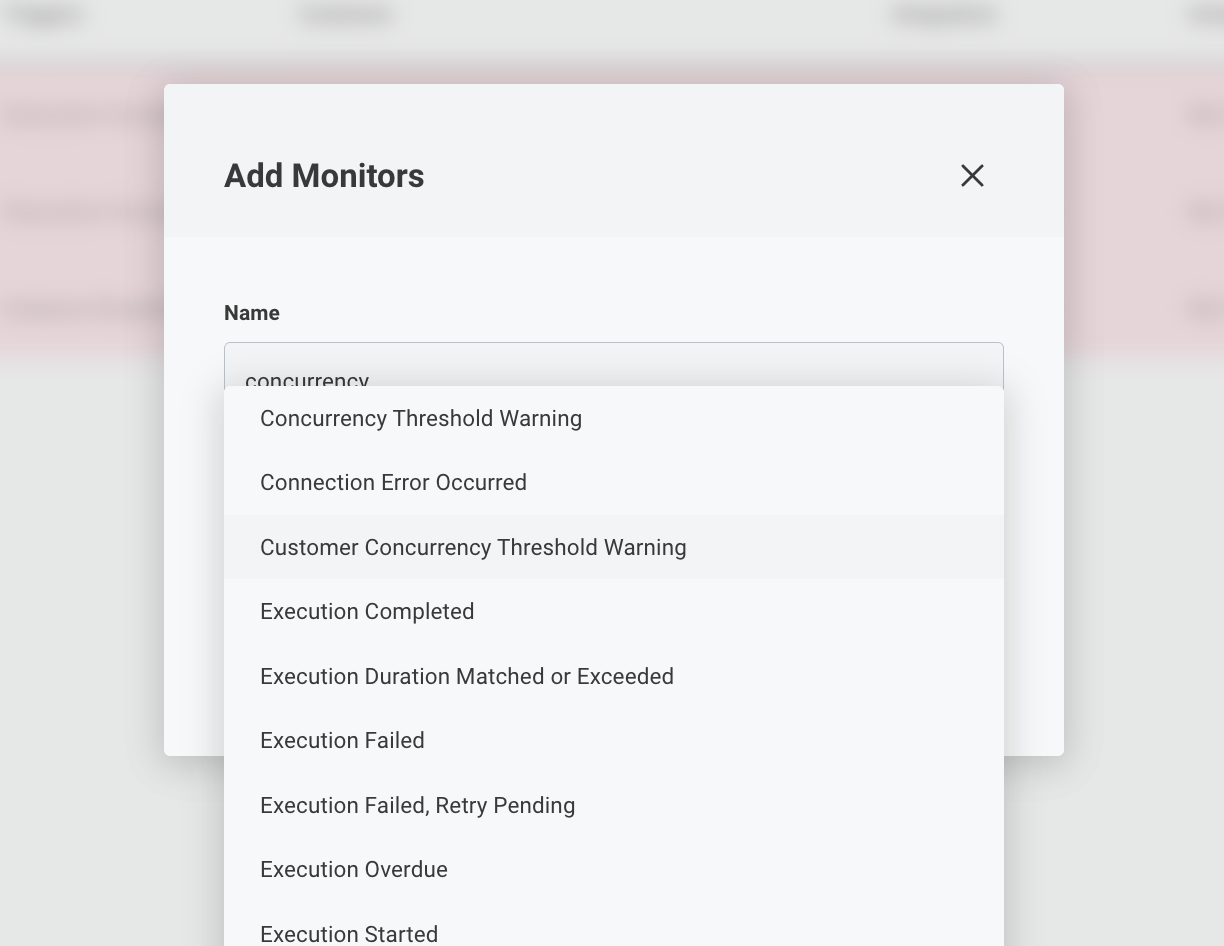Screen dimensions: 1224x946
Task: Click the "Name" field label
Action: 251,313
